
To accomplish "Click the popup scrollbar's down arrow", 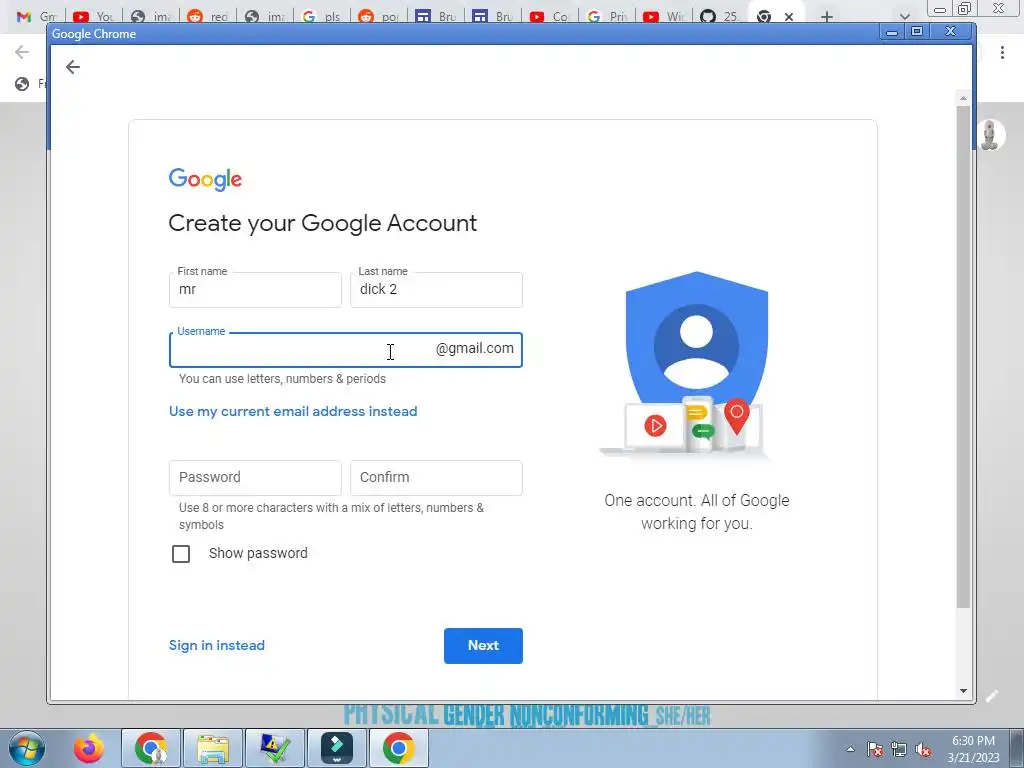I will click(x=963, y=691).
